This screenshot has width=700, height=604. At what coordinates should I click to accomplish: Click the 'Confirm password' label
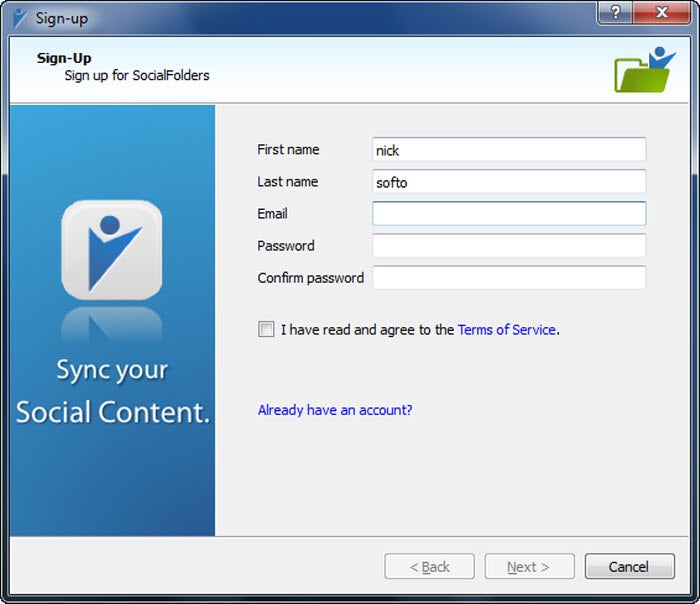point(311,278)
